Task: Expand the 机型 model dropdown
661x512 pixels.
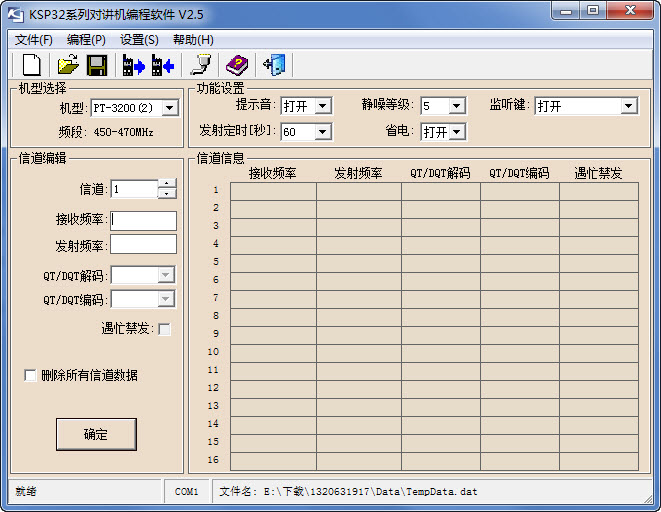Action: click(169, 108)
